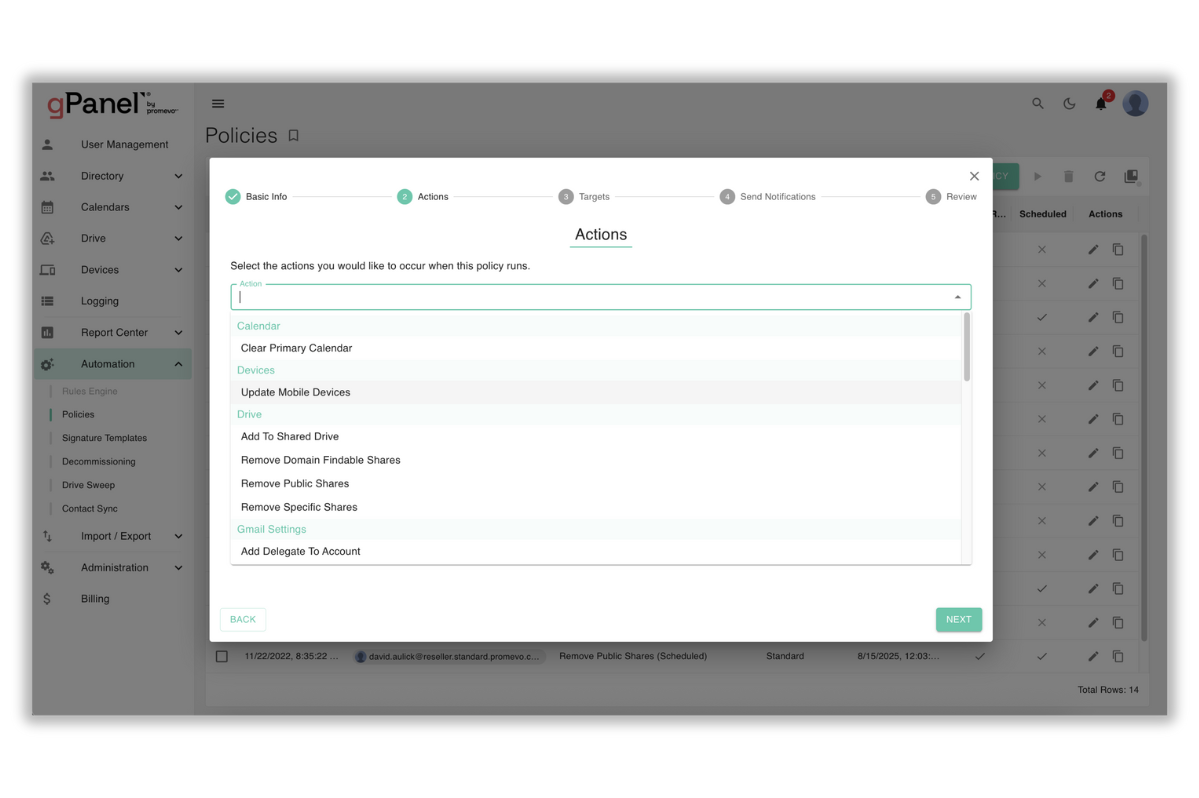The image size is (1199, 798).
Task: Expand the Report Center chevron
Action: click(x=178, y=332)
